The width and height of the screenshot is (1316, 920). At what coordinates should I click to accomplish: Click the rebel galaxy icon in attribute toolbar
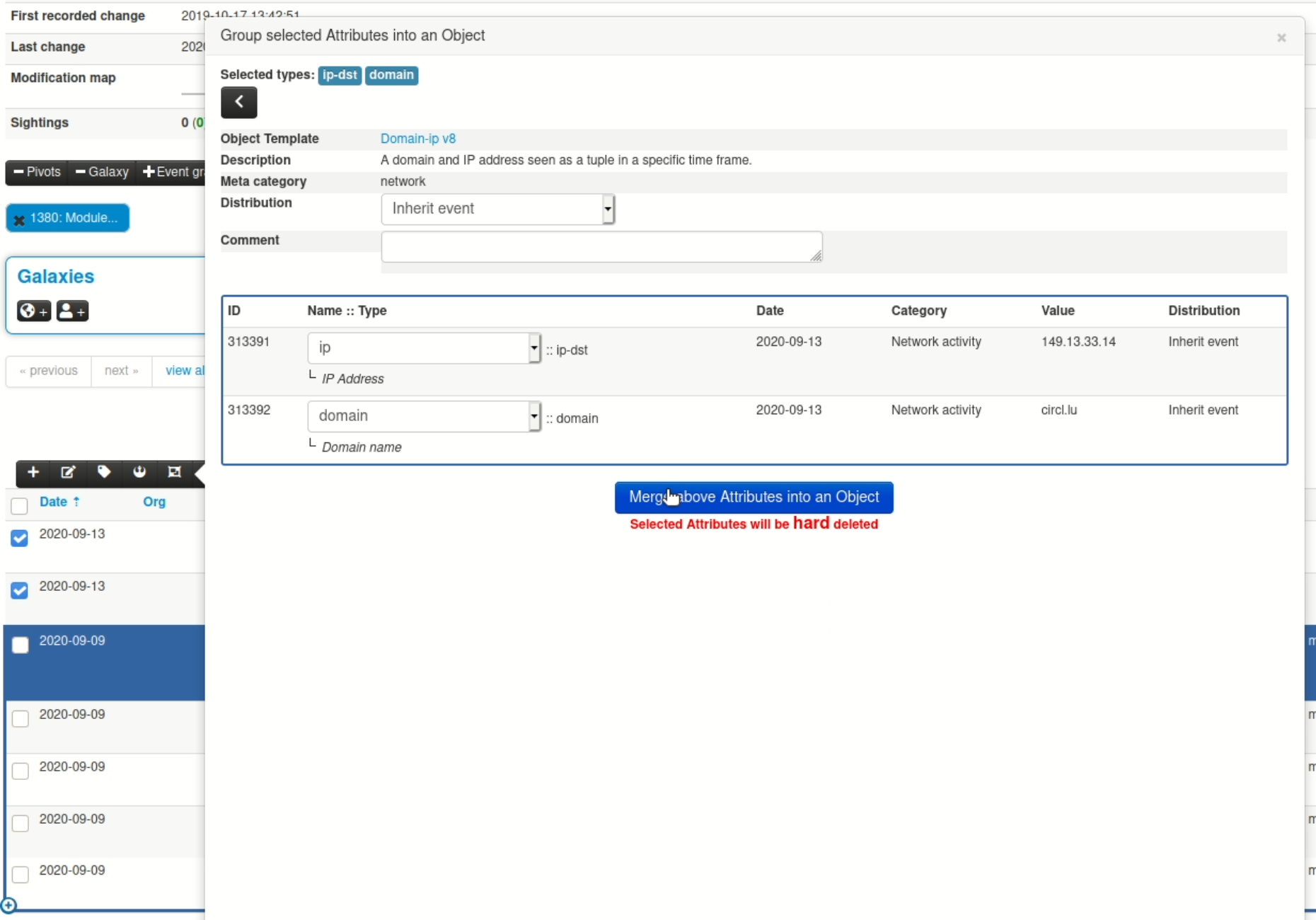click(x=139, y=472)
